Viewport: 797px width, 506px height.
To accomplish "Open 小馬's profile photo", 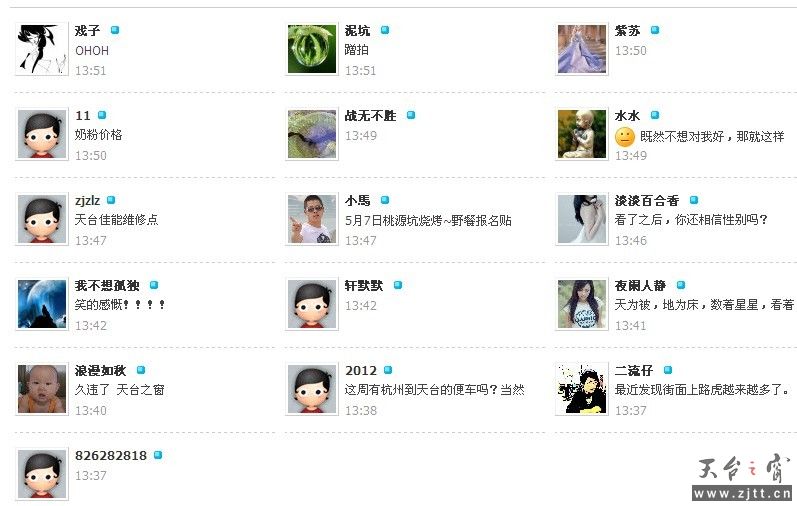I will pyautogui.click(x=312, y=219).
